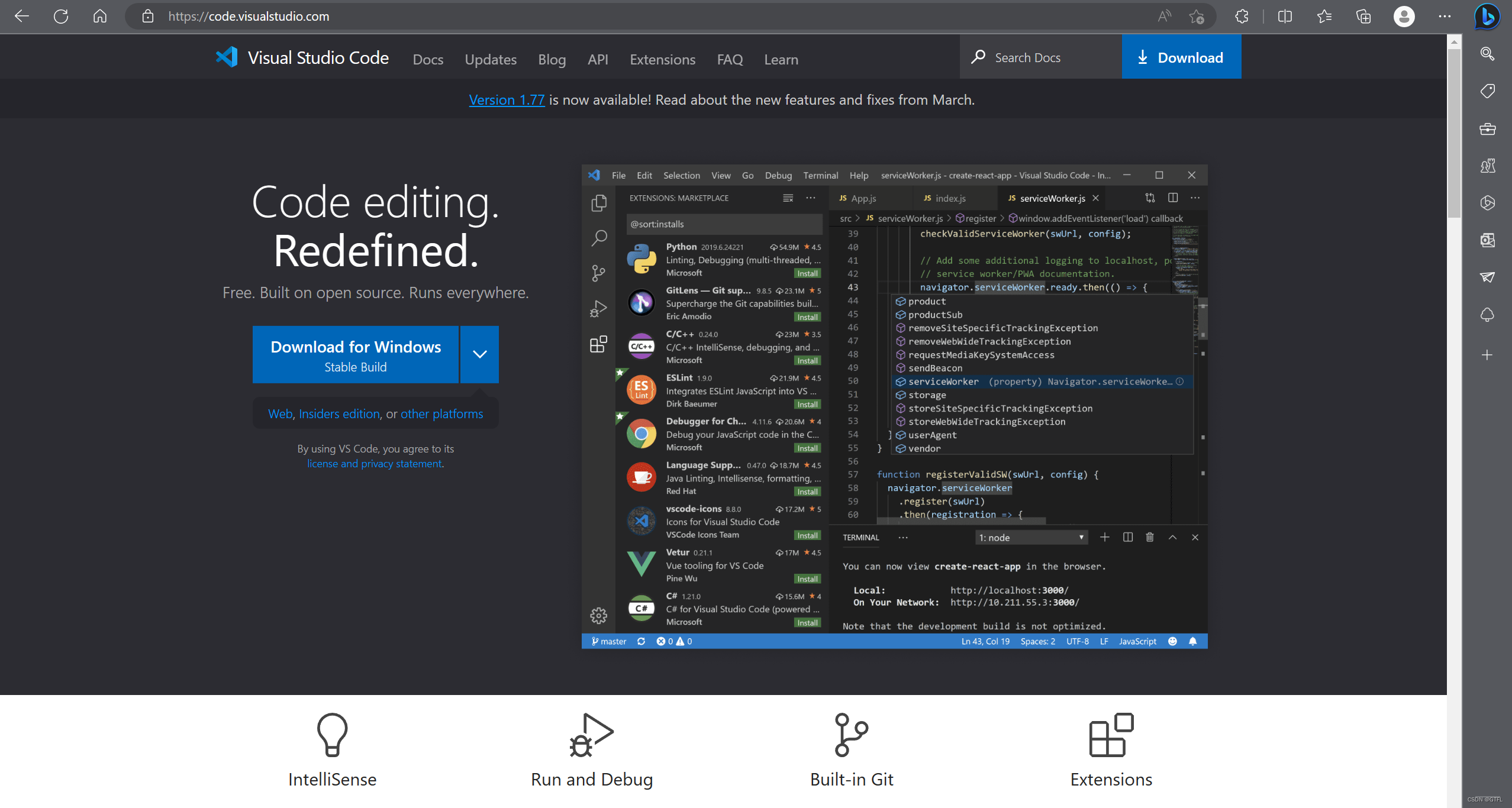Toggle the split screen icon
This screenshot has width=1512, height=808.
pos(1285,17)
